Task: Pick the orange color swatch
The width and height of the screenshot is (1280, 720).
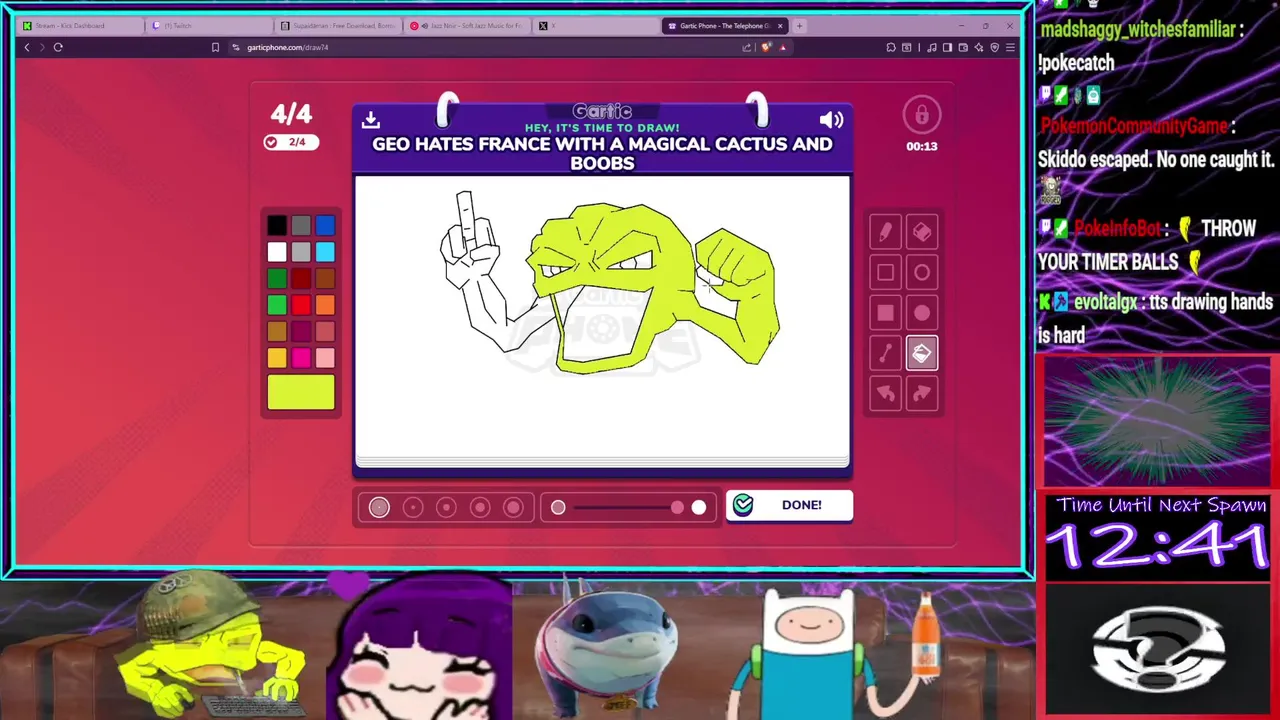Action: pos(325,305)
